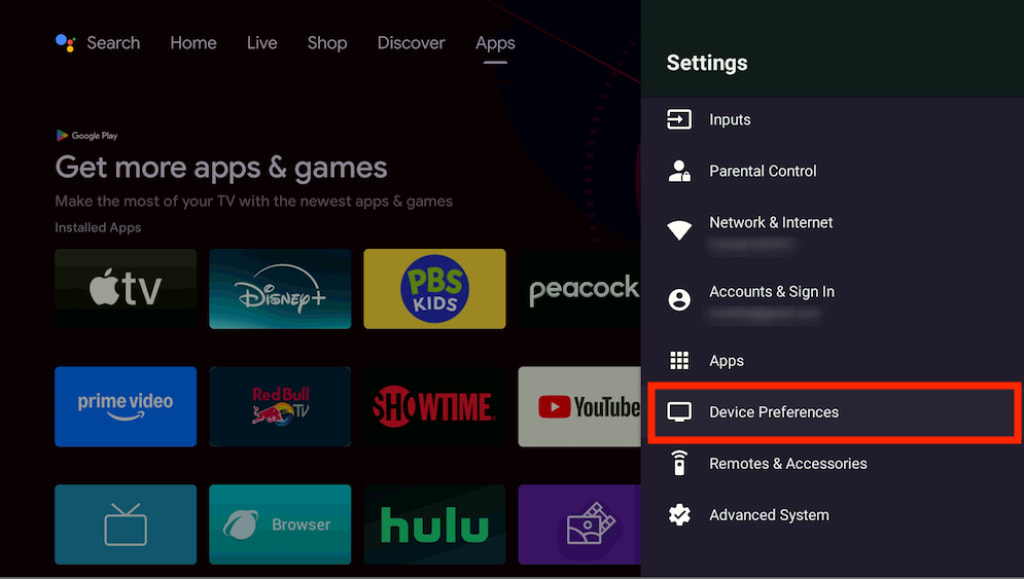Click the Device Preferences TV icon

click(x=679, y=412)
